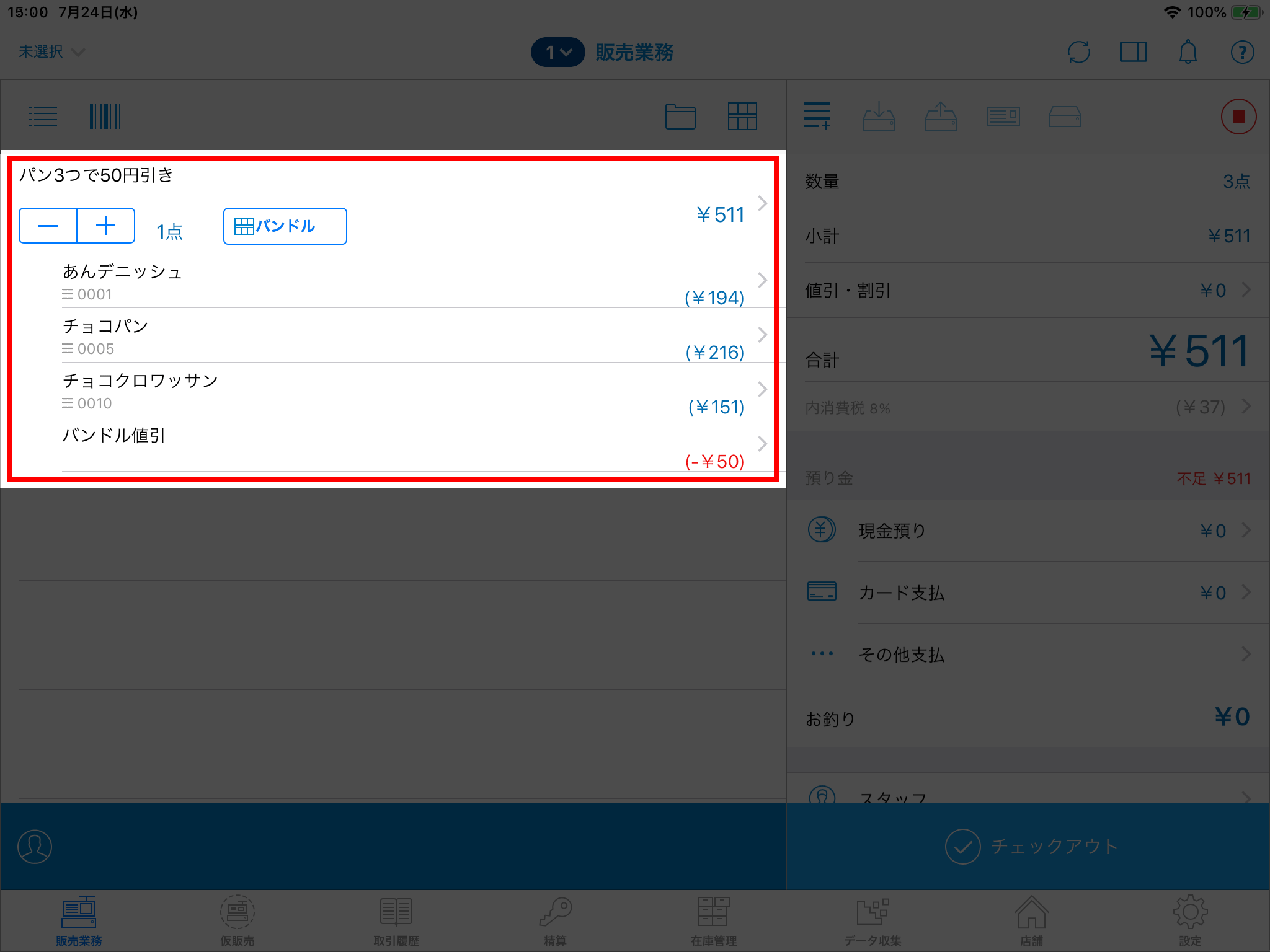Screen dimensions: 1270x952
Task: Increase bundle quantity with plus button
Action: coord(106,226)
